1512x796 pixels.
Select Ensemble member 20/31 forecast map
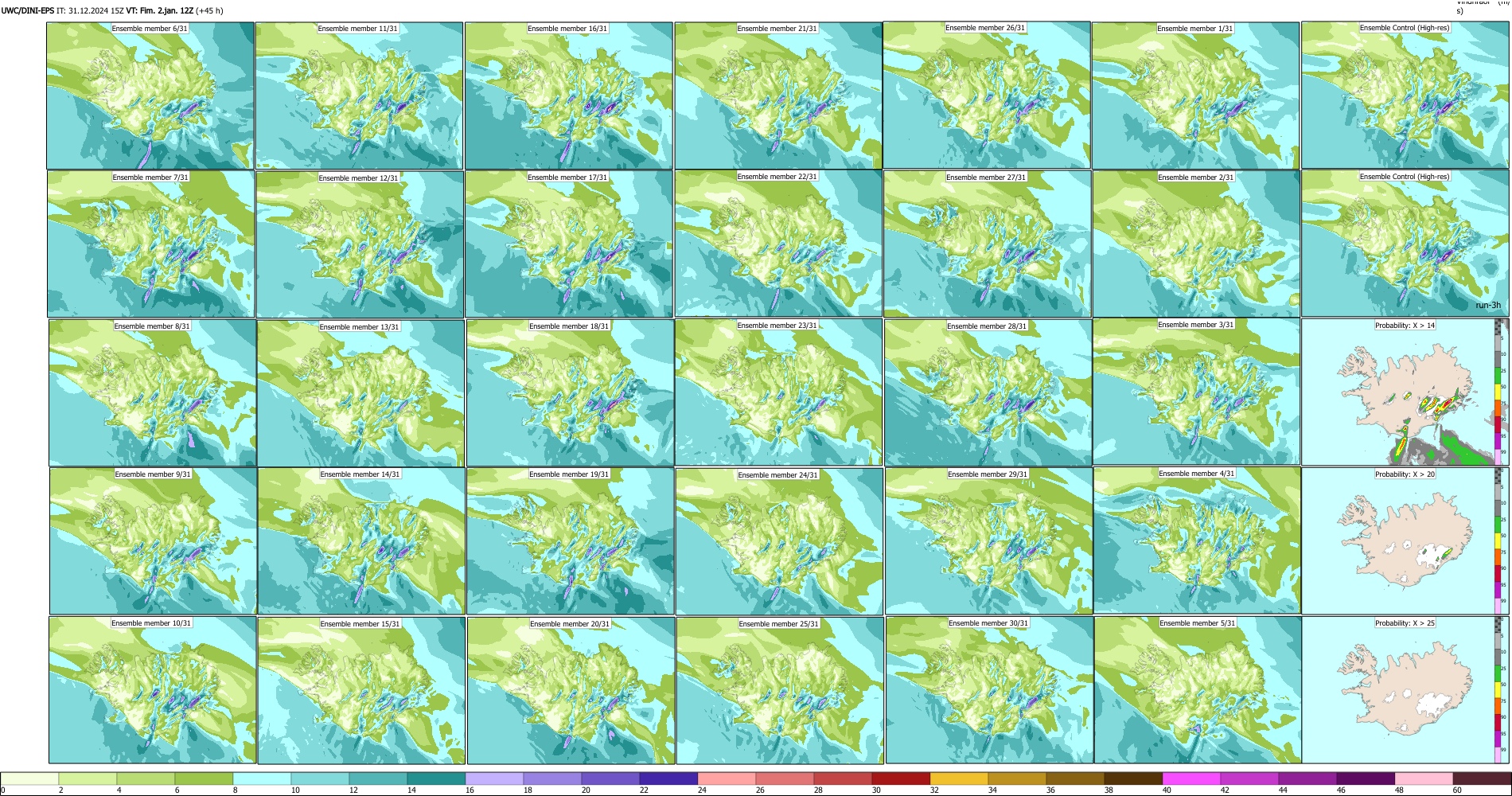[571, 691]
